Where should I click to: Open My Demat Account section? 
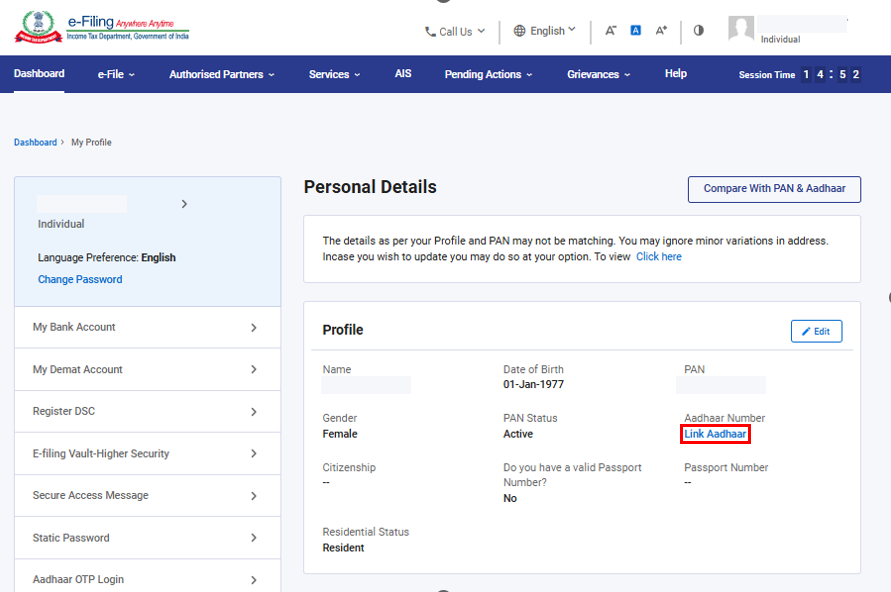(148, 370)
